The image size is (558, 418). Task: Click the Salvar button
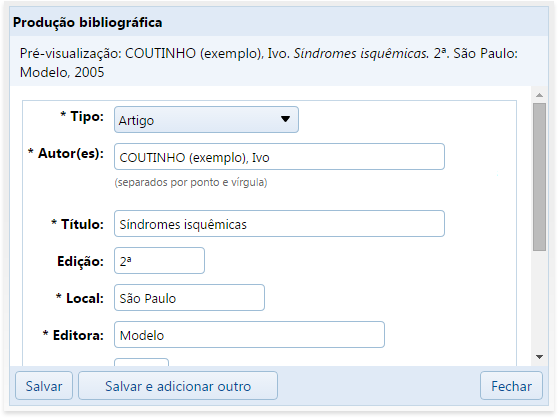[x=44, y=386]
